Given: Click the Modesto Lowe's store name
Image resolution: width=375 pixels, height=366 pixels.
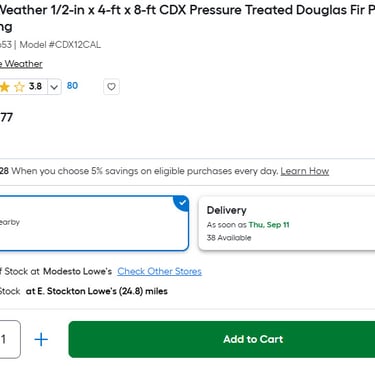Looking at the screenshot, I should click(x=77, y=271).
